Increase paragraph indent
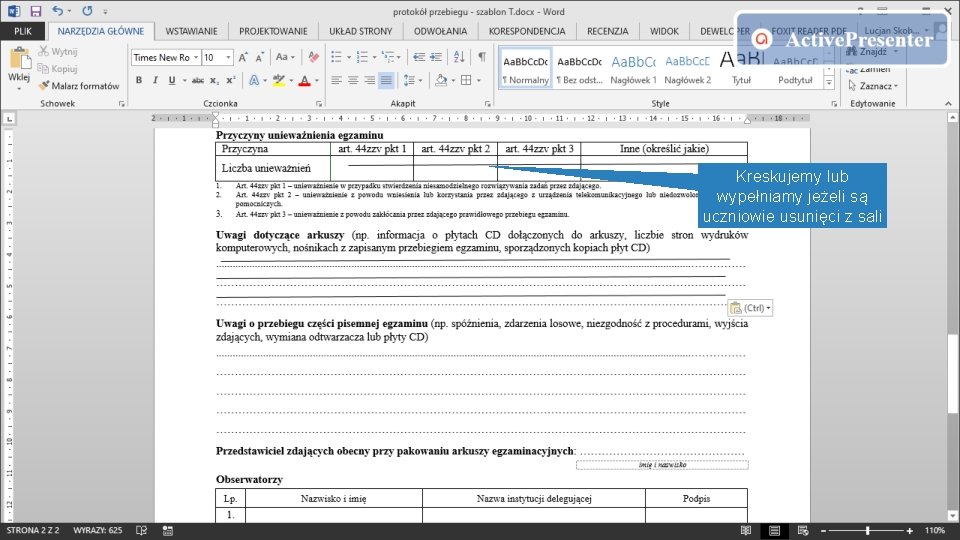 click(436, 58)
